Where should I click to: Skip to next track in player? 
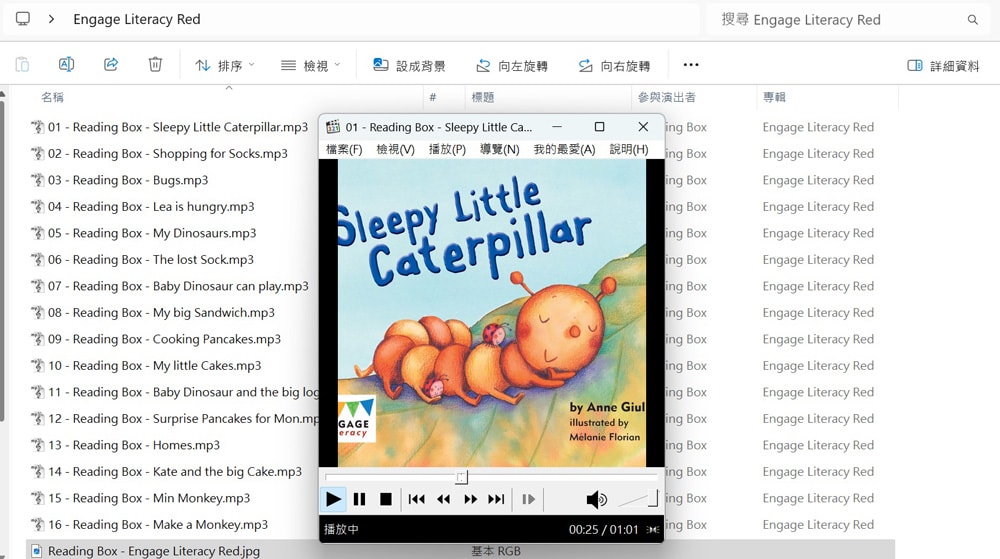click(496, 499)
